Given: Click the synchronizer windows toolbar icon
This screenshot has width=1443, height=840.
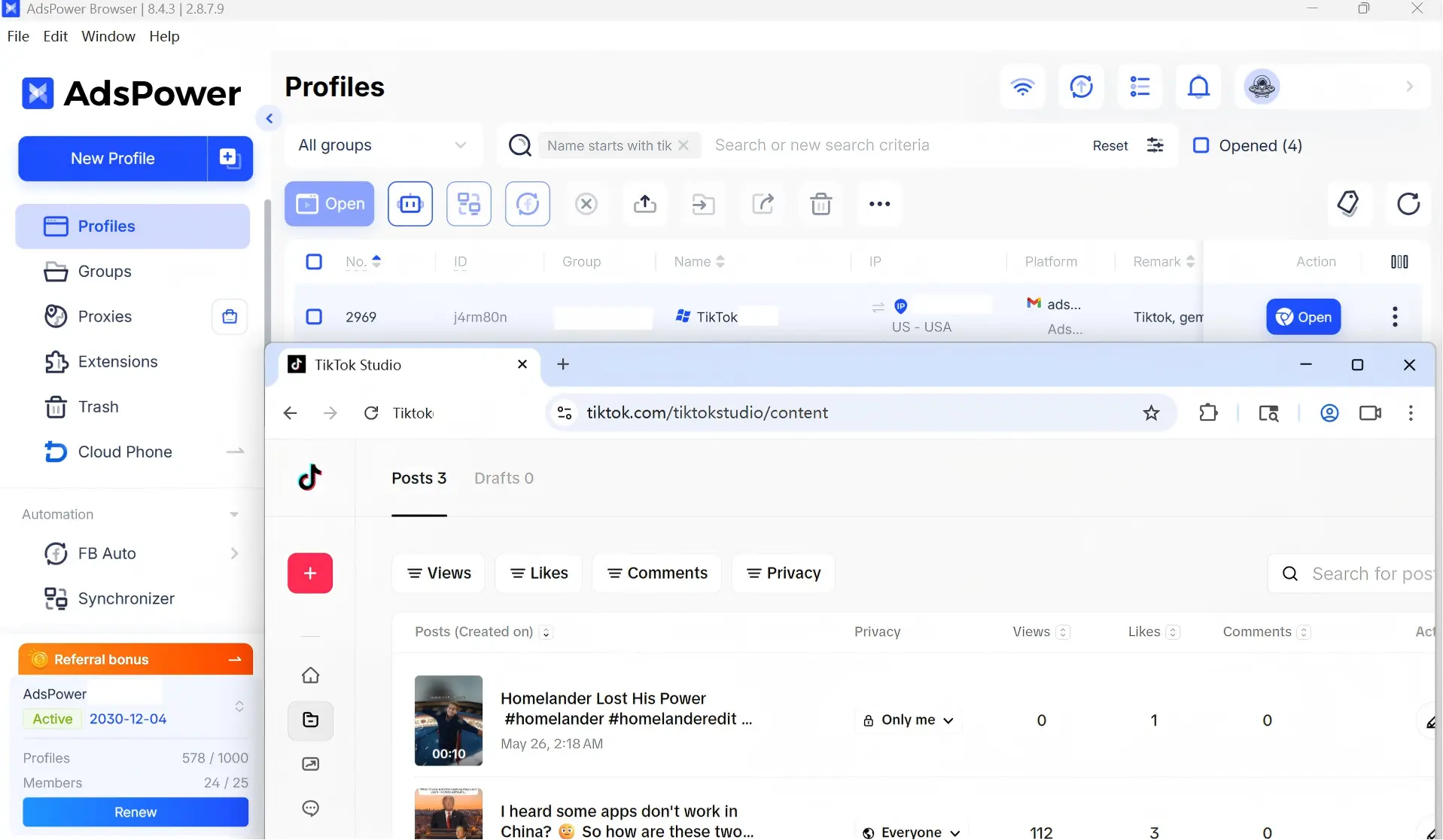Looking at the screenshot, I should (x=469, y=204).
